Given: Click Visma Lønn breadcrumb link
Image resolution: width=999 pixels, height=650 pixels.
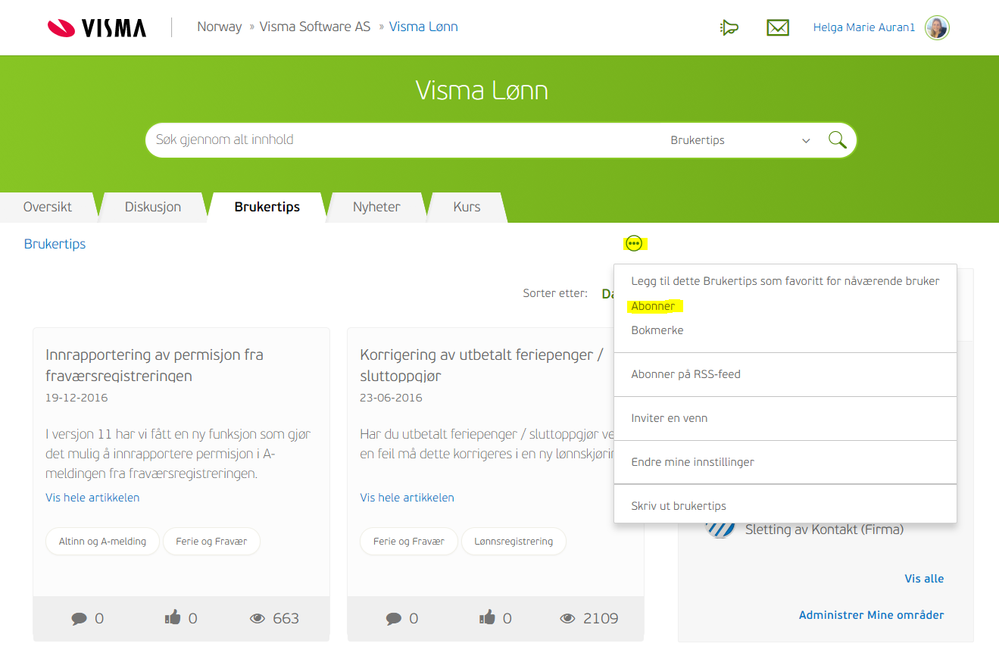Looking at the screenshot, I should pos(424,27).
